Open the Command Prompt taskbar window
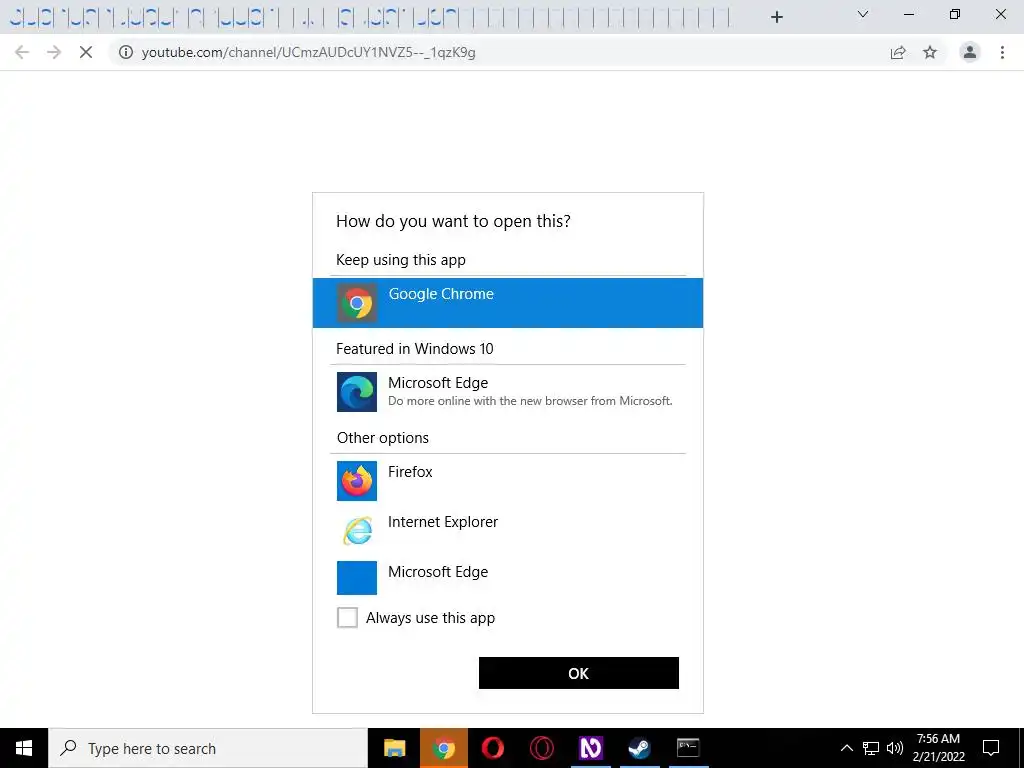1024x768 pixels. [688, 748]
